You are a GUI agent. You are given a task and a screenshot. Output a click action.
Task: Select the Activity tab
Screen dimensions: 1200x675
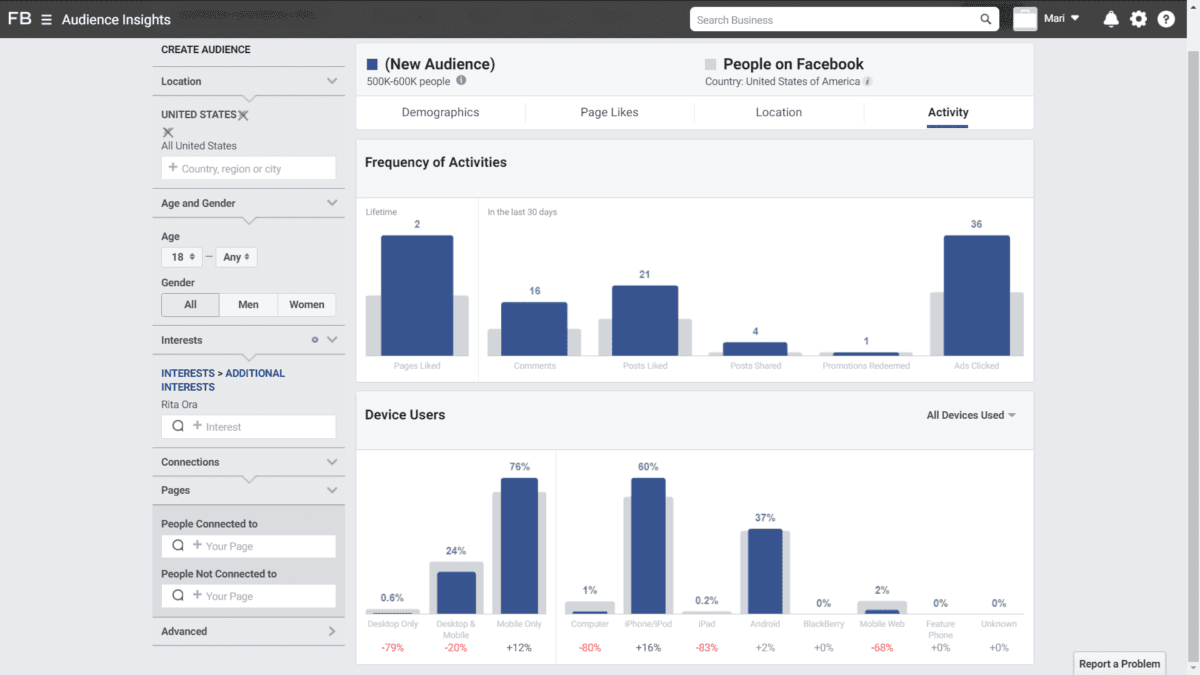tap(948, 112)
